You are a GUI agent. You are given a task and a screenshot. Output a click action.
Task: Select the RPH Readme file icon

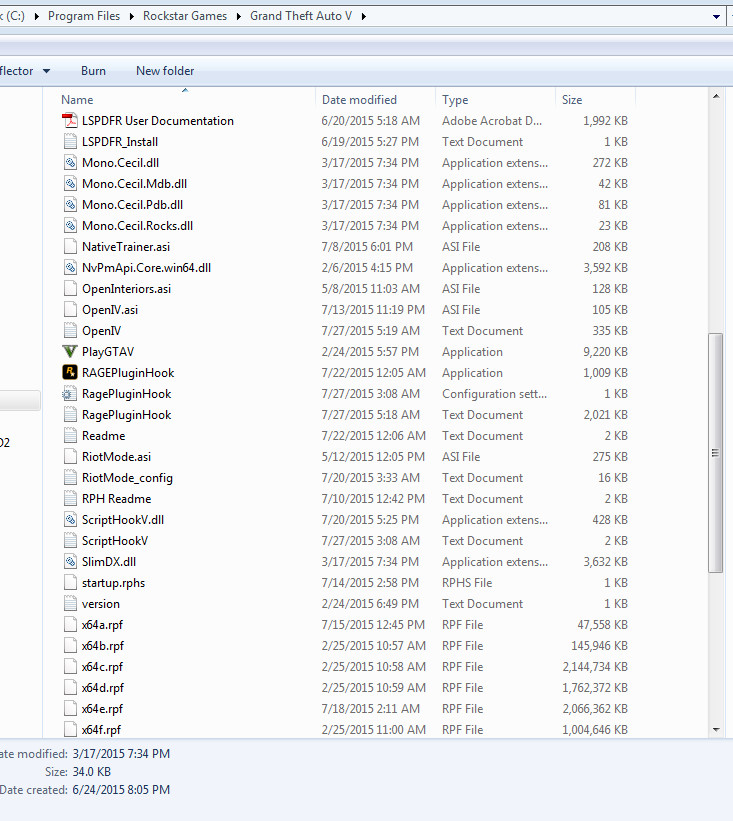70,498
